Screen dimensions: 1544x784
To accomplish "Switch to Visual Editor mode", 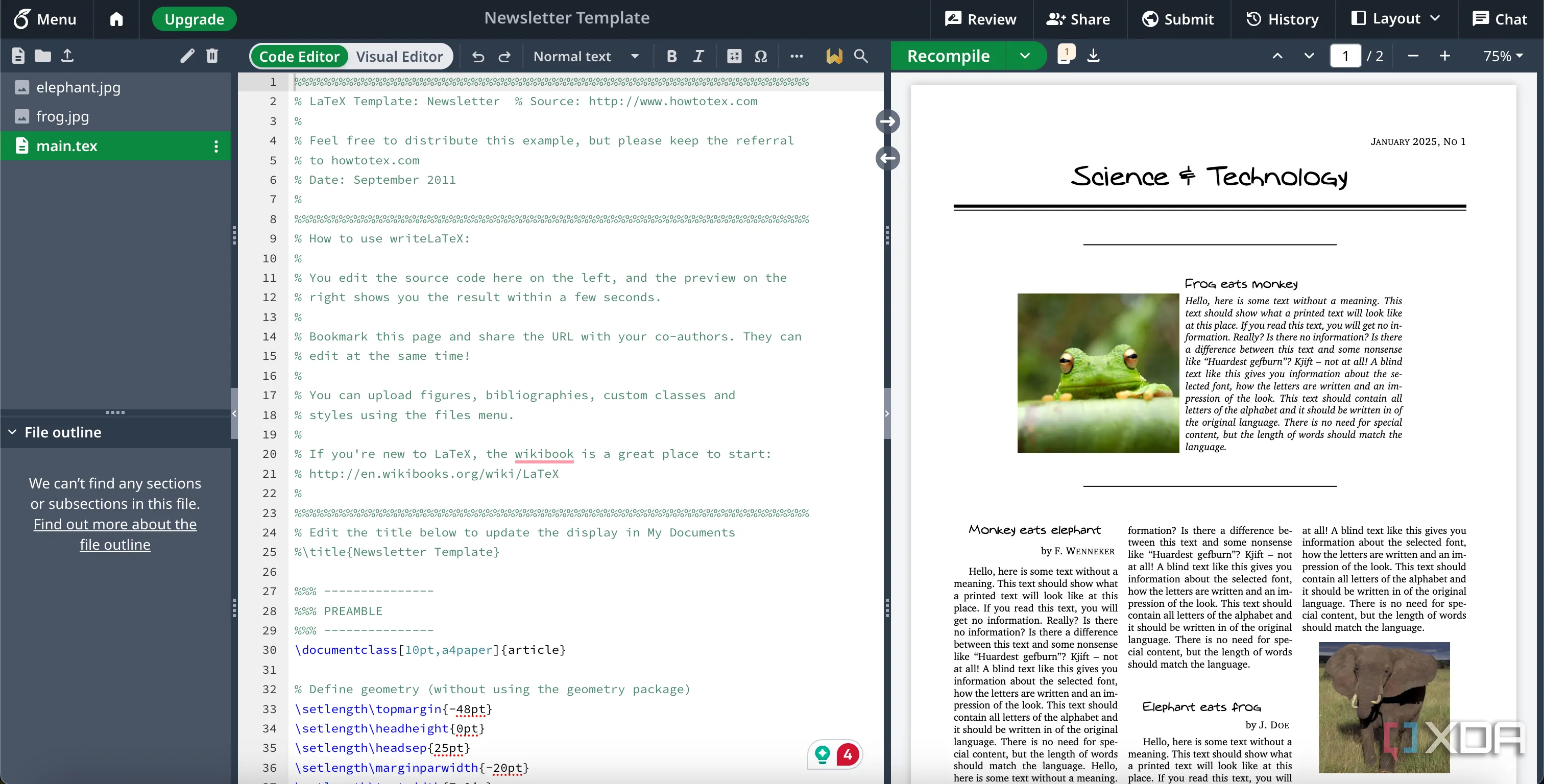I will click(x=400, y=56).
